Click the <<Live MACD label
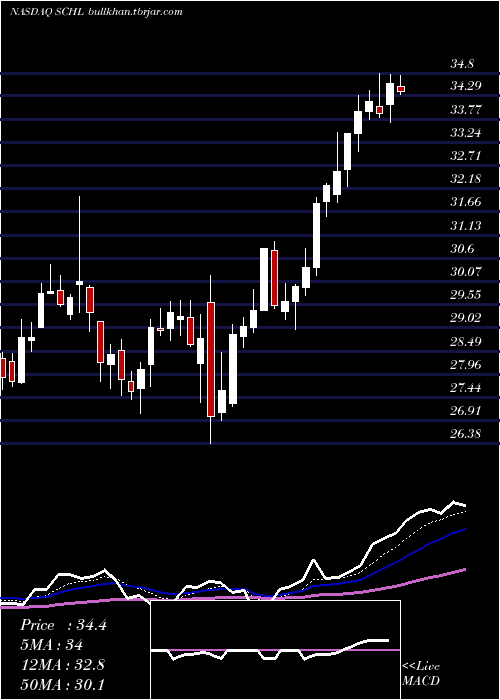Screen dimensions: 500x700 [x=421, y=674]
